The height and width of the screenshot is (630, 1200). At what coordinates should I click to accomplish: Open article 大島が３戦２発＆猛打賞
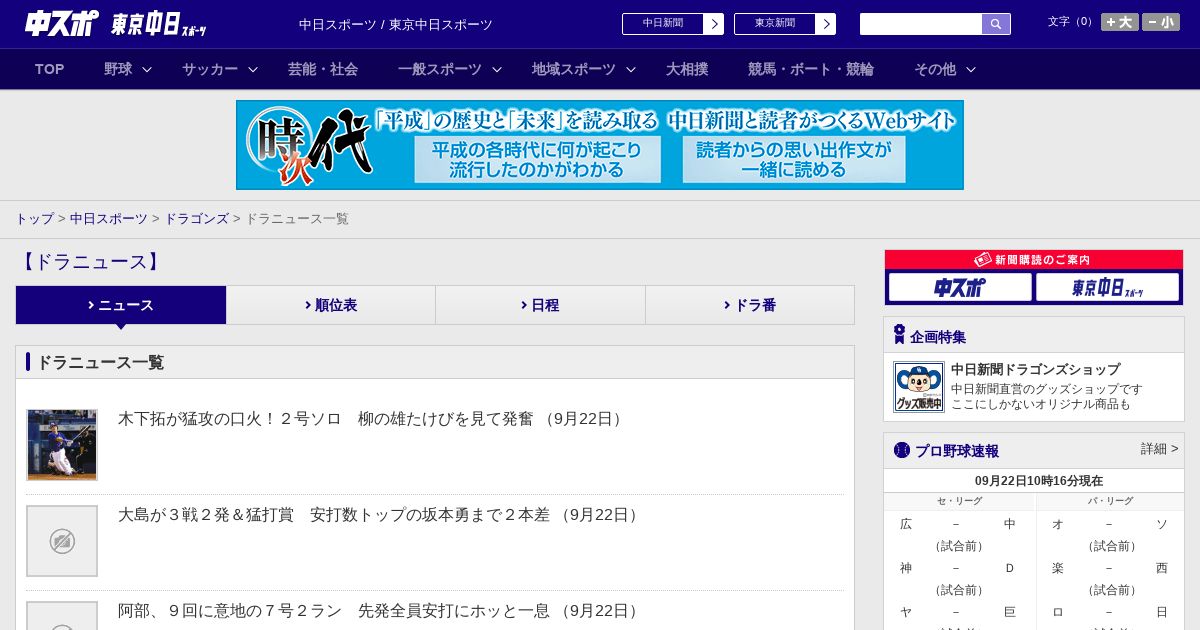click(x=379, y=515)
